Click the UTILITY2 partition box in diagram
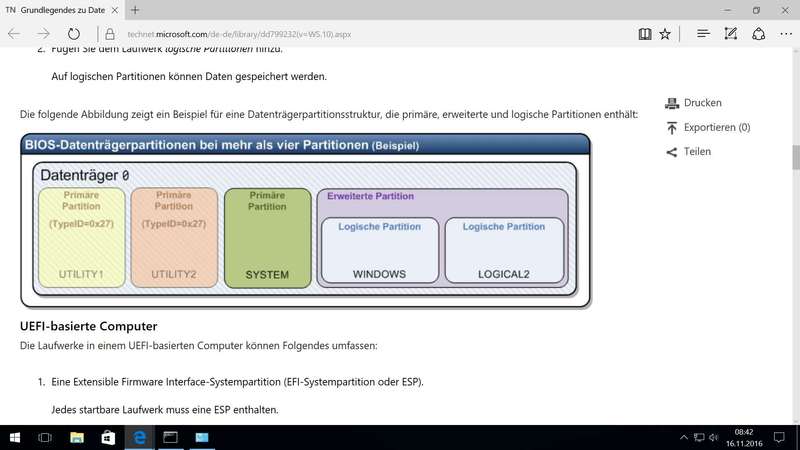Viewport: 800px width, 450px height. pyautogui.click(x=174, y=237)
